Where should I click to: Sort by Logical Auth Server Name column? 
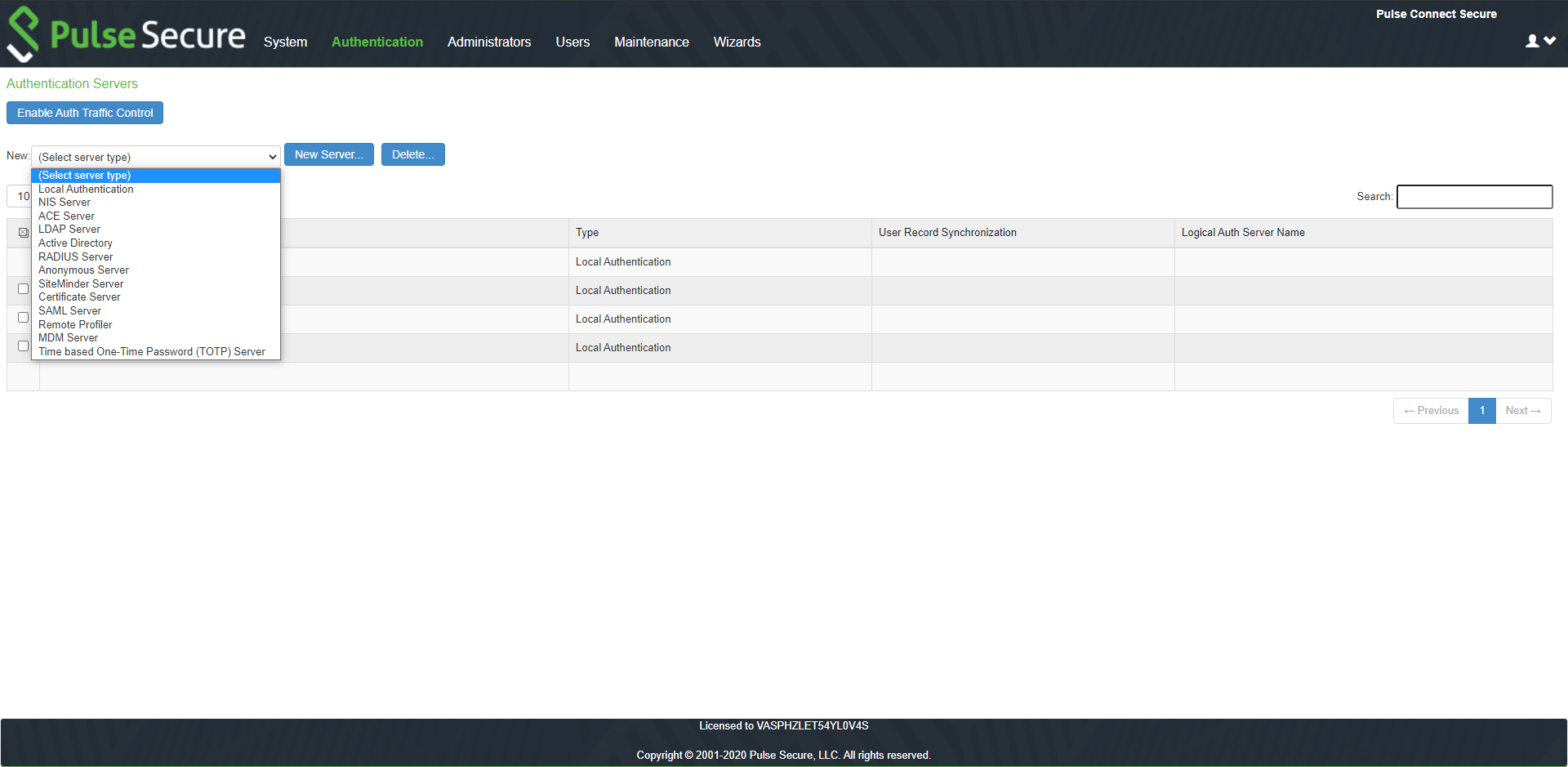[x=1363, y=233]
